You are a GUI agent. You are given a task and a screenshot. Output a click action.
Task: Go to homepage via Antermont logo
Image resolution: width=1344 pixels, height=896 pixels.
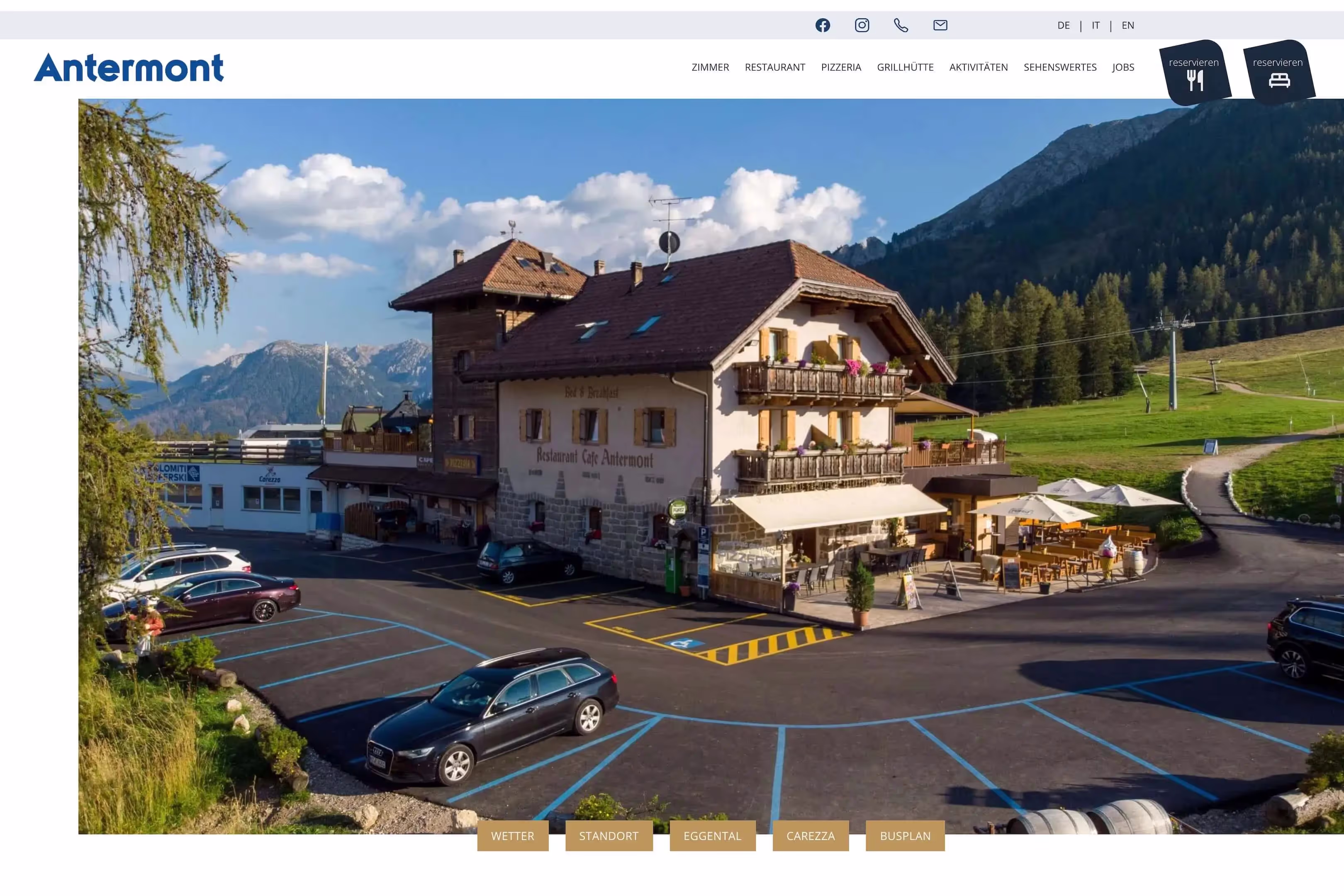pos(129,68)
